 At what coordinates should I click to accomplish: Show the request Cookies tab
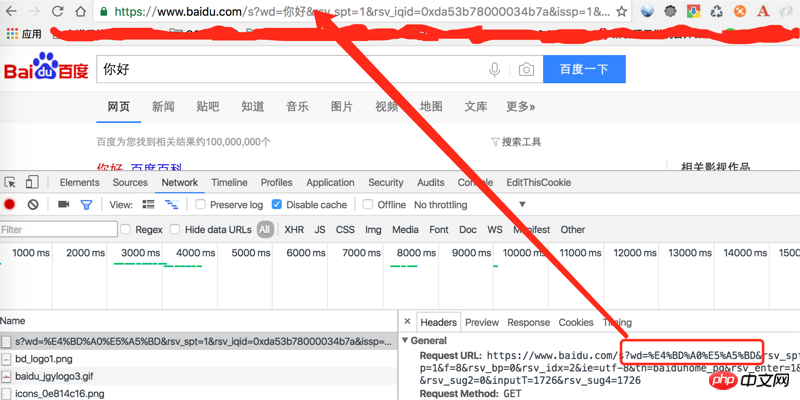click(576, 322)
